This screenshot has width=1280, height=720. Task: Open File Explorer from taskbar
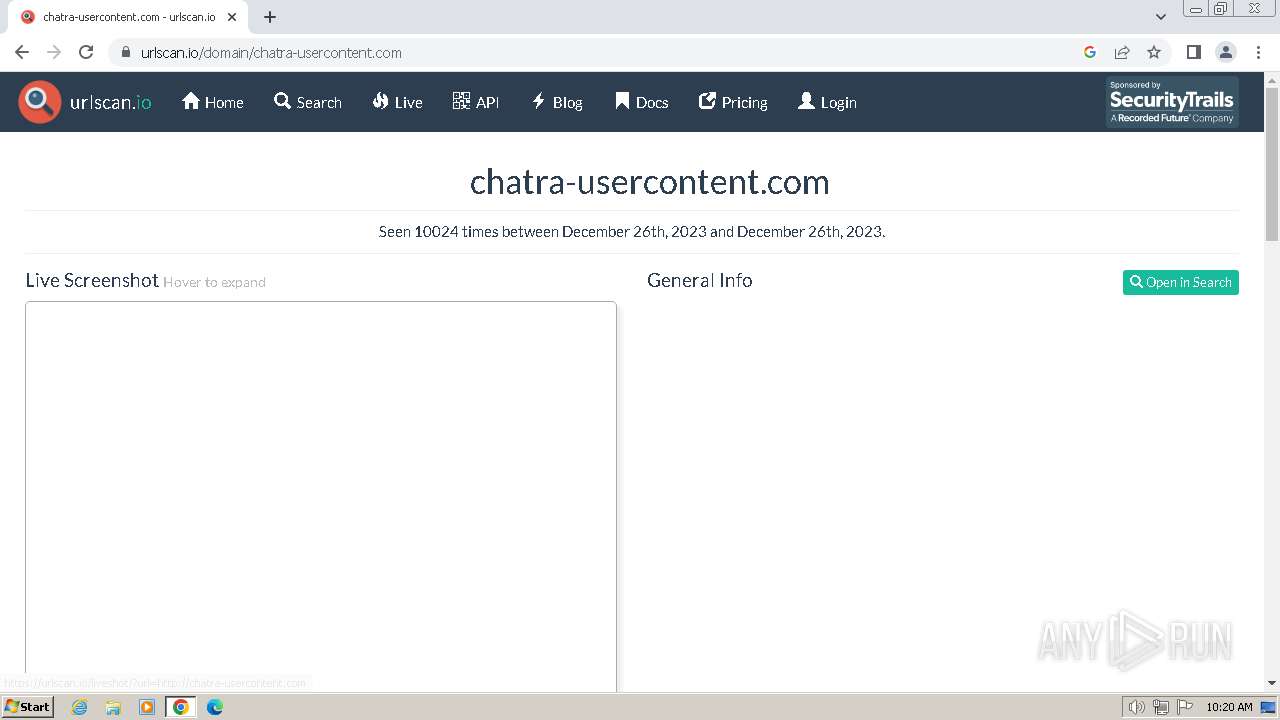(113, 707)
